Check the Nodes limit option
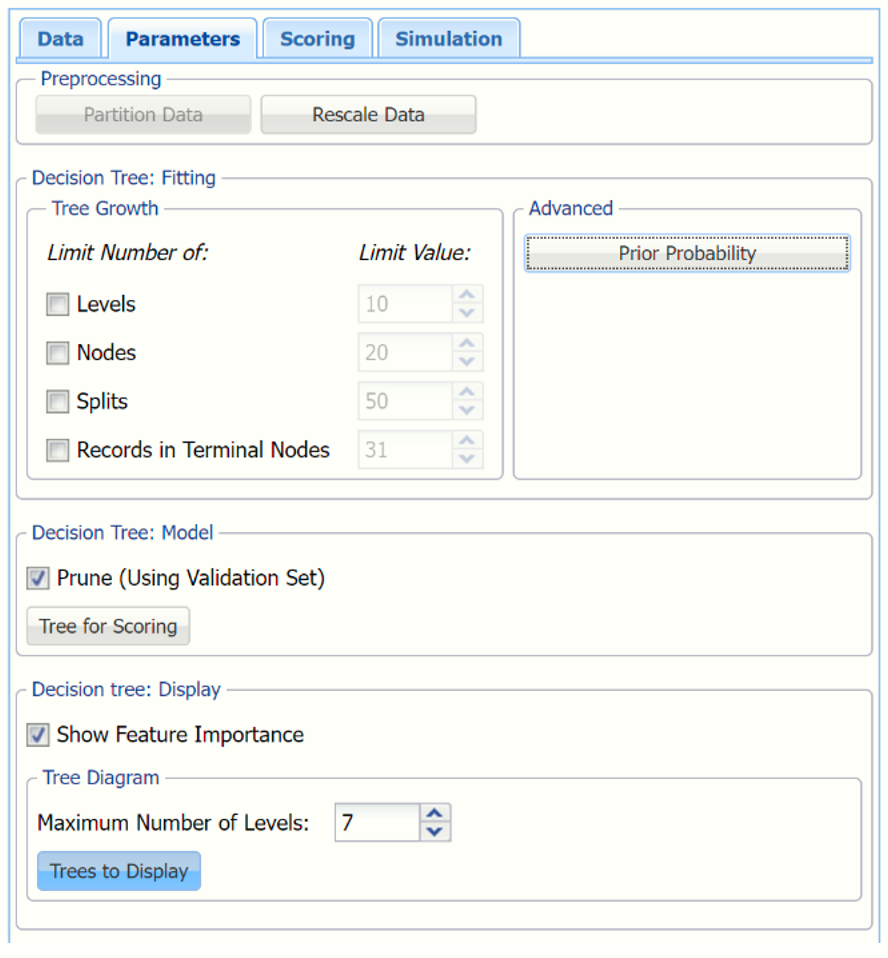The height and width of the screenshot is (958, 888). coord(58,353)
